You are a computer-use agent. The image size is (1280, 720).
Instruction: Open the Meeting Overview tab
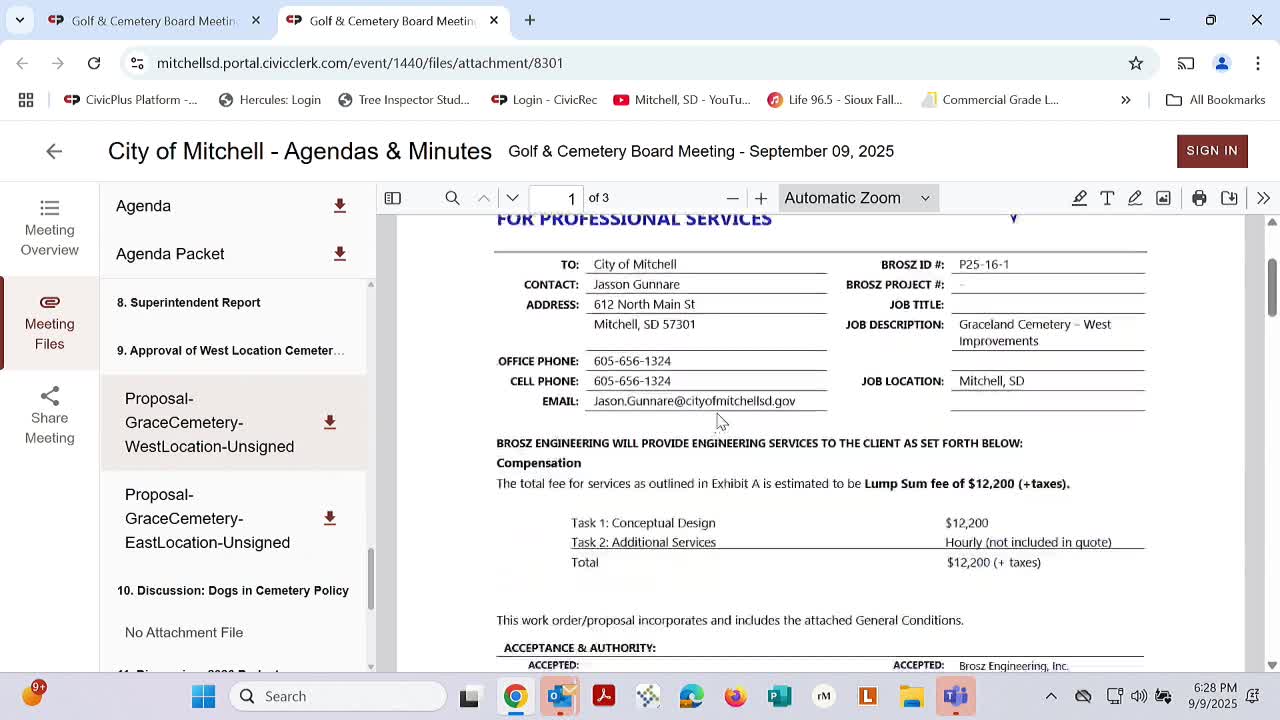pos(50,228)
